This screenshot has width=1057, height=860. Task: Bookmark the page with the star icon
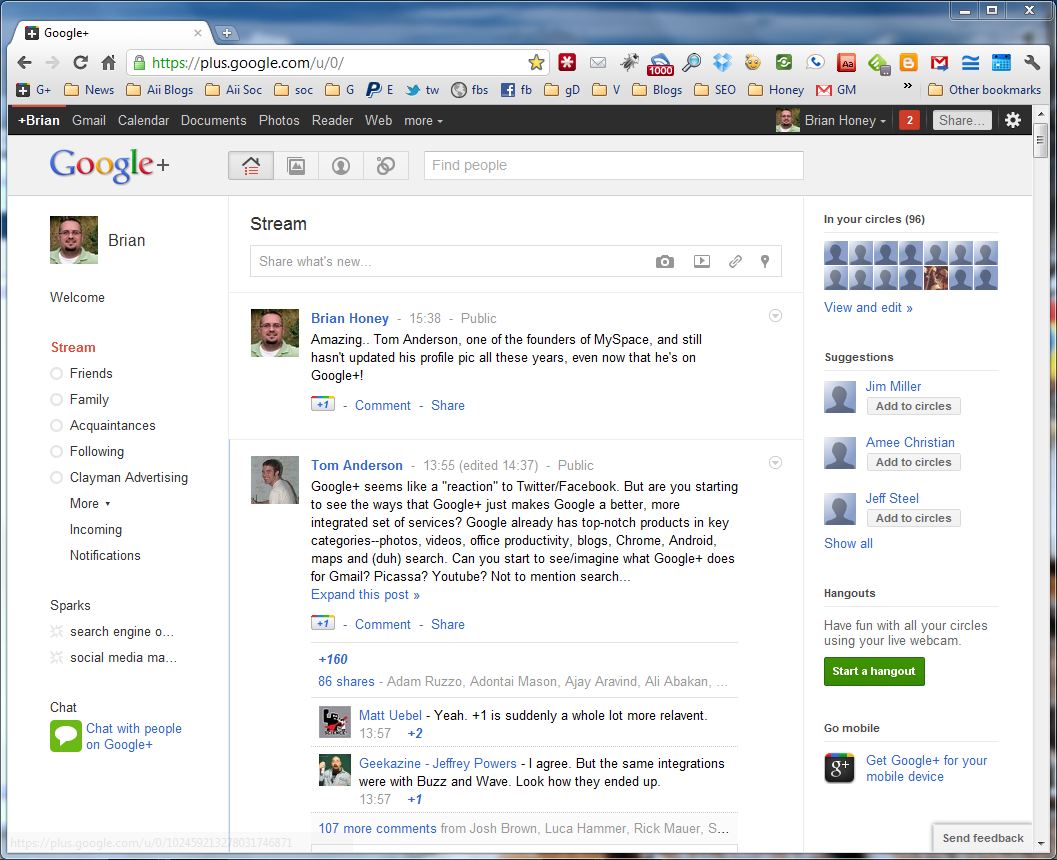[536, 63]
